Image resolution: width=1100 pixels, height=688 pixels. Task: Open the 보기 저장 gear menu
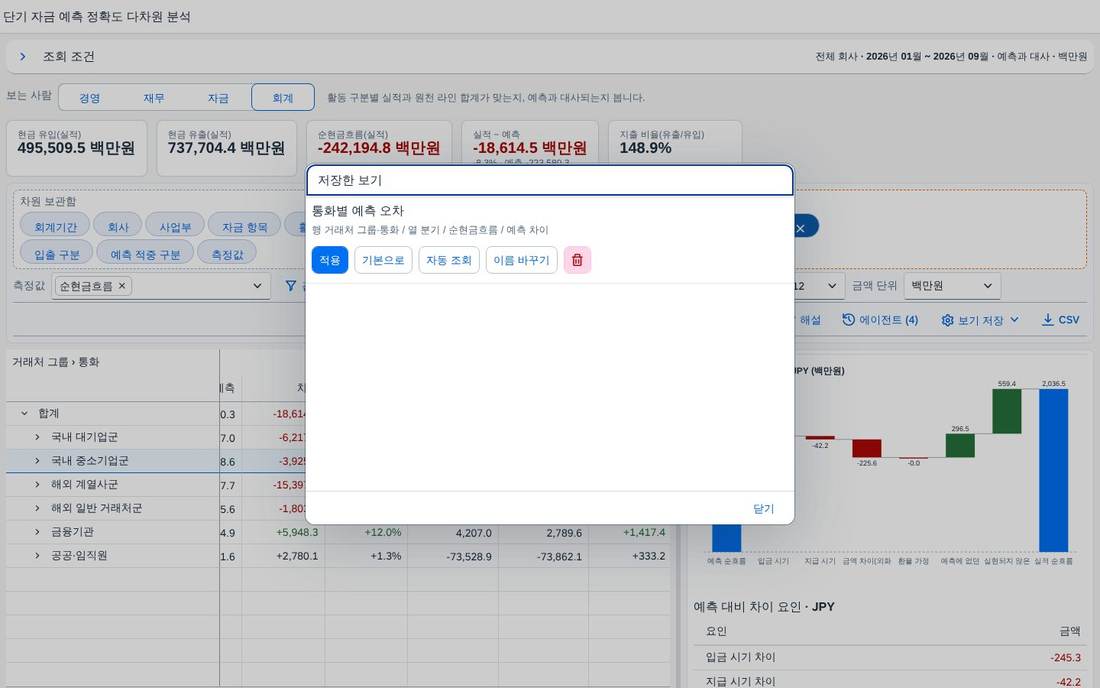tap(980, 320)
